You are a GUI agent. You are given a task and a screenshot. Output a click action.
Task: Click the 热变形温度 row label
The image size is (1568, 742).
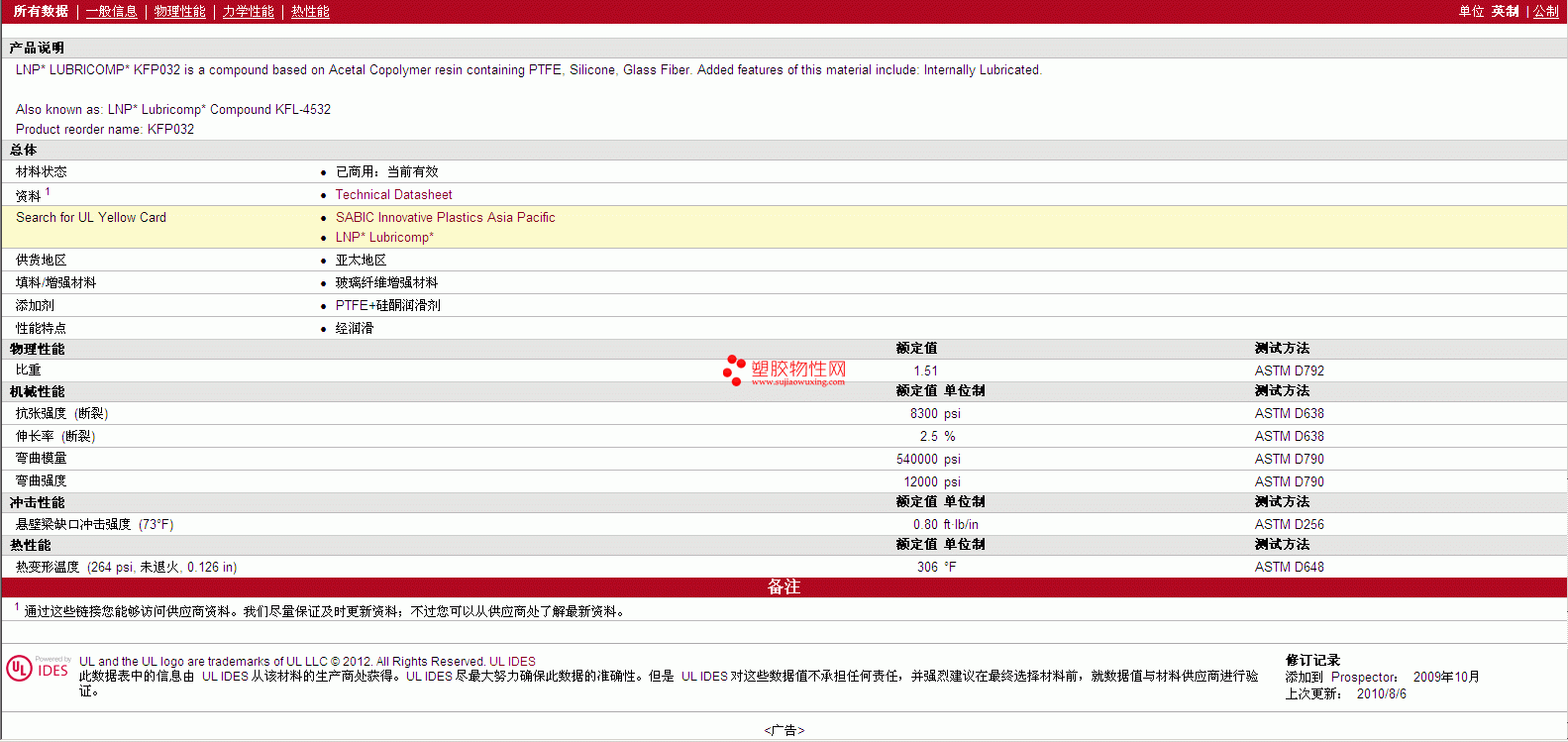coord(126,567)
